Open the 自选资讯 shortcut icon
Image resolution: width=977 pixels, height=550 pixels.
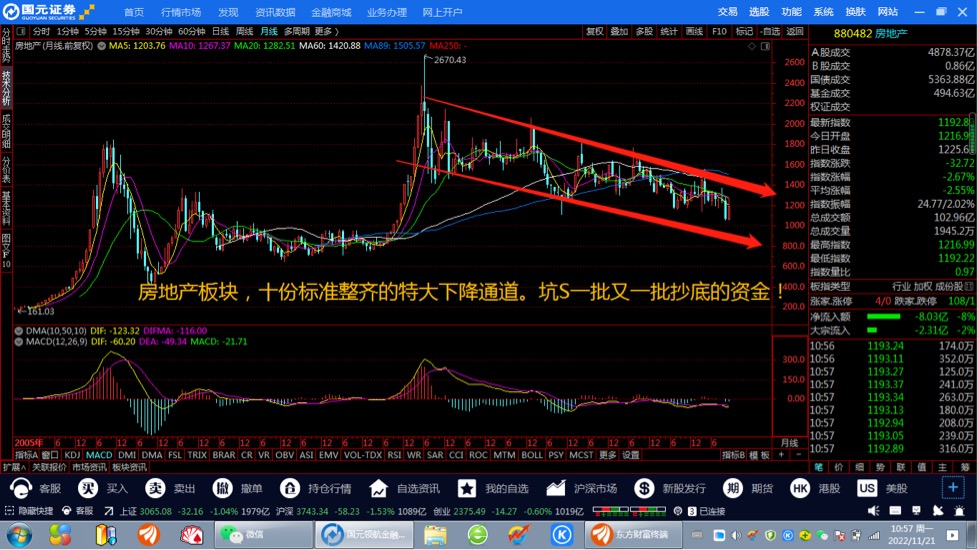(378, 488)
